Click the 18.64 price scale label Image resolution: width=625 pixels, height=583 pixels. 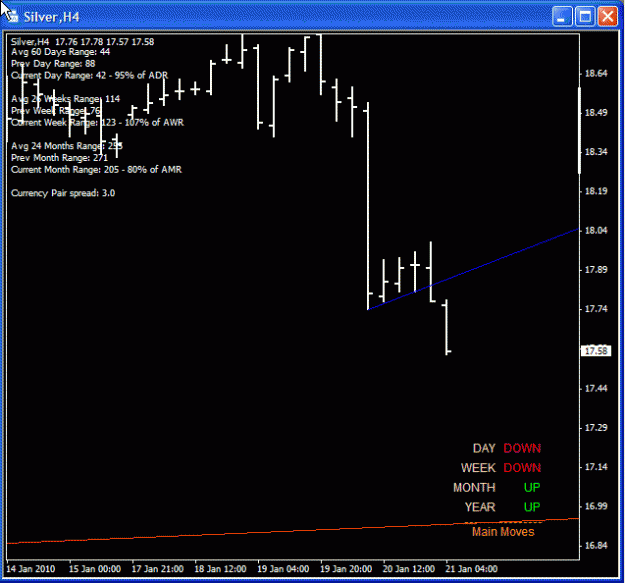[596, 73]
